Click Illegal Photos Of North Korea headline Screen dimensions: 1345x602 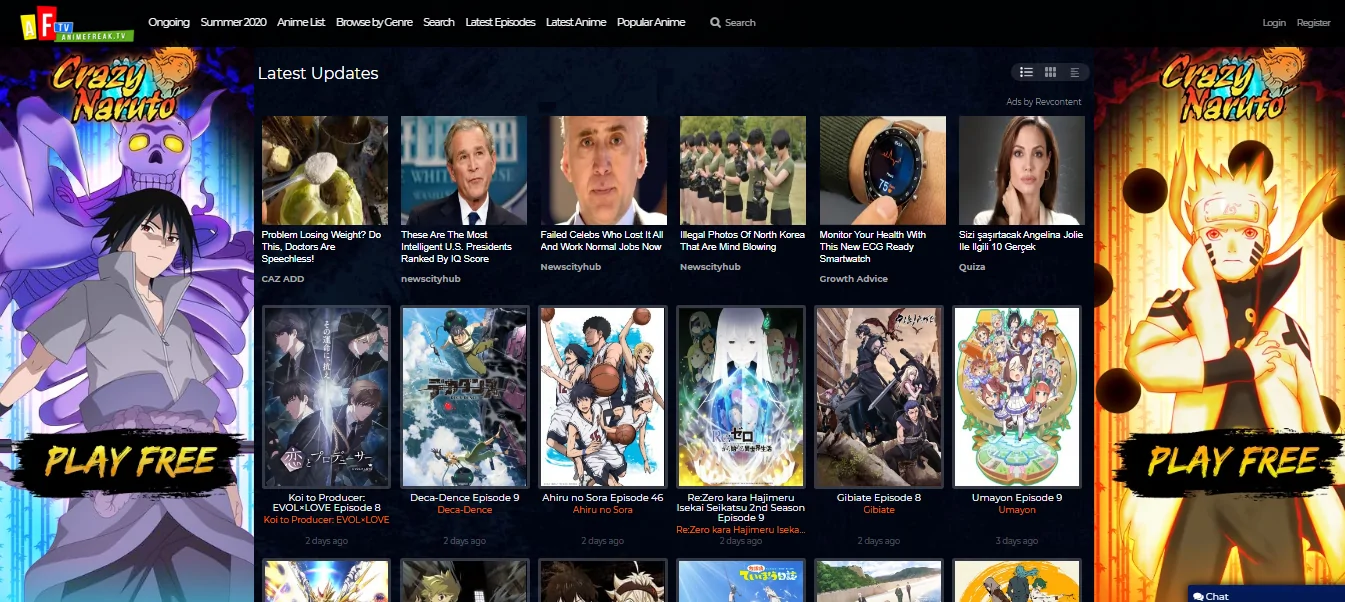(x=742, y=241)
